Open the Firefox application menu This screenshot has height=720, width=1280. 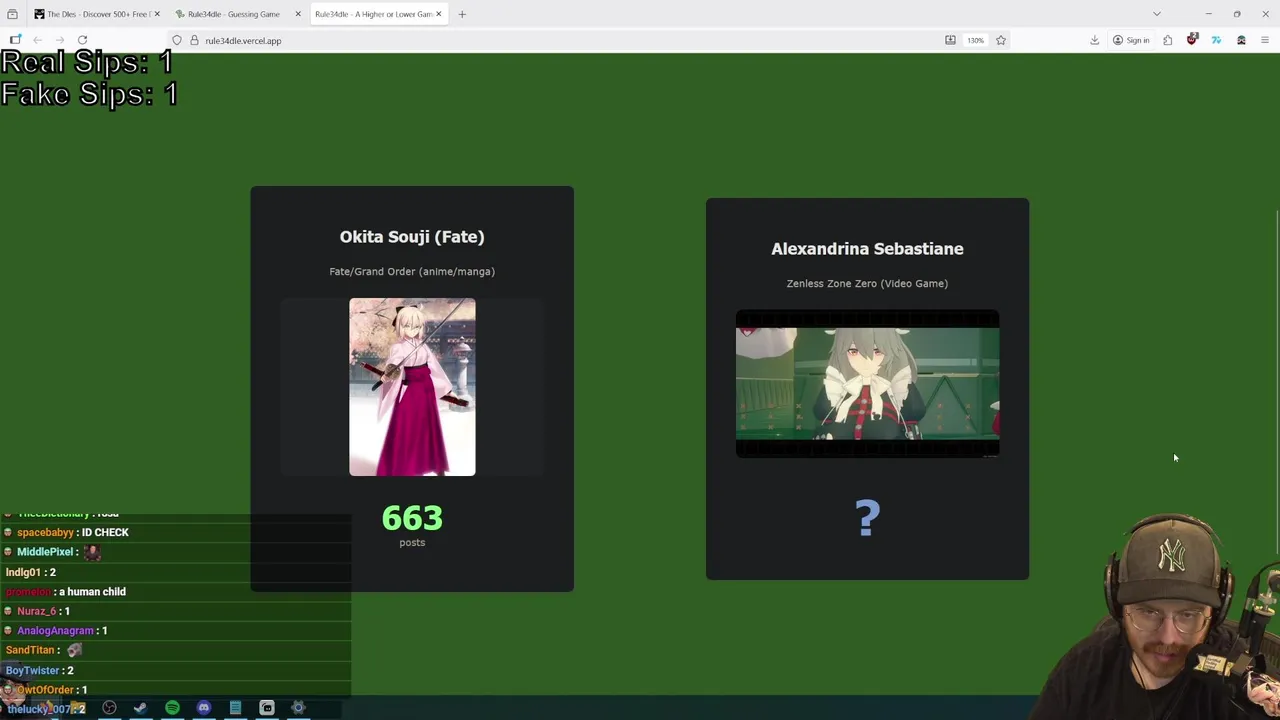tap(1265, 40)
